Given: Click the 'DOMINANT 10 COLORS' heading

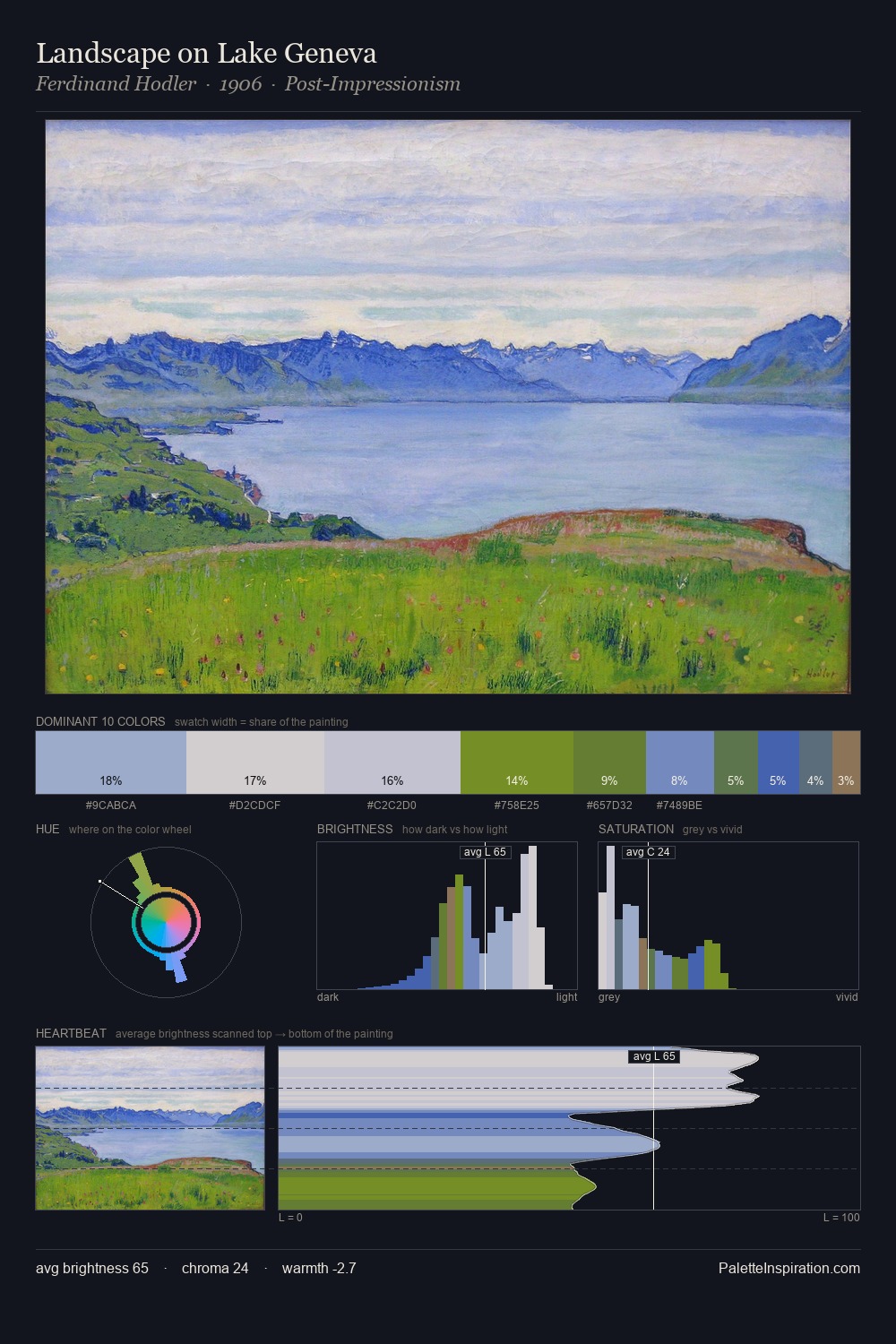Looking at the screenshot, I should point(100,721).
